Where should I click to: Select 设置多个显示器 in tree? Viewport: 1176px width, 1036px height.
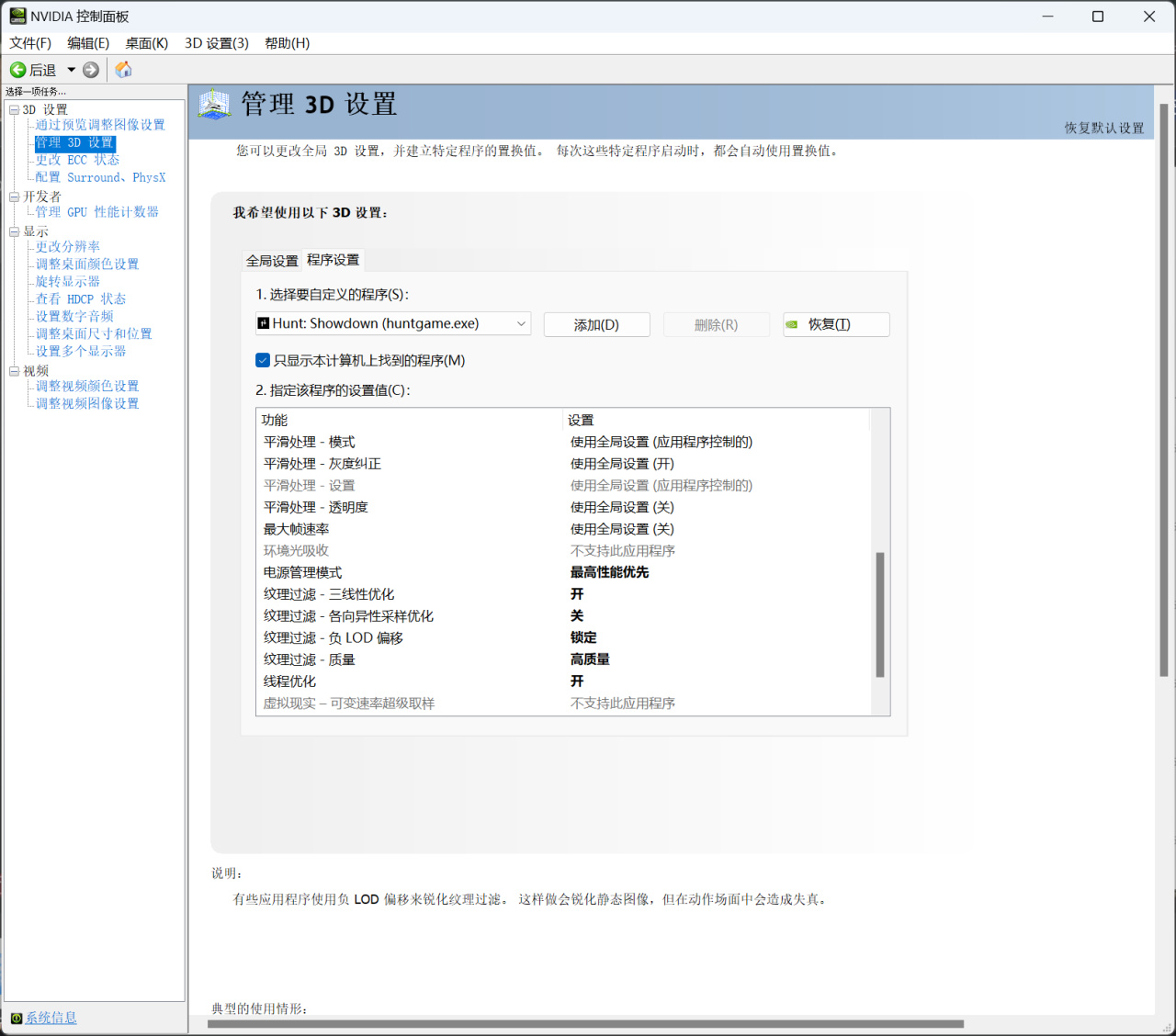(x=81, y=352)
